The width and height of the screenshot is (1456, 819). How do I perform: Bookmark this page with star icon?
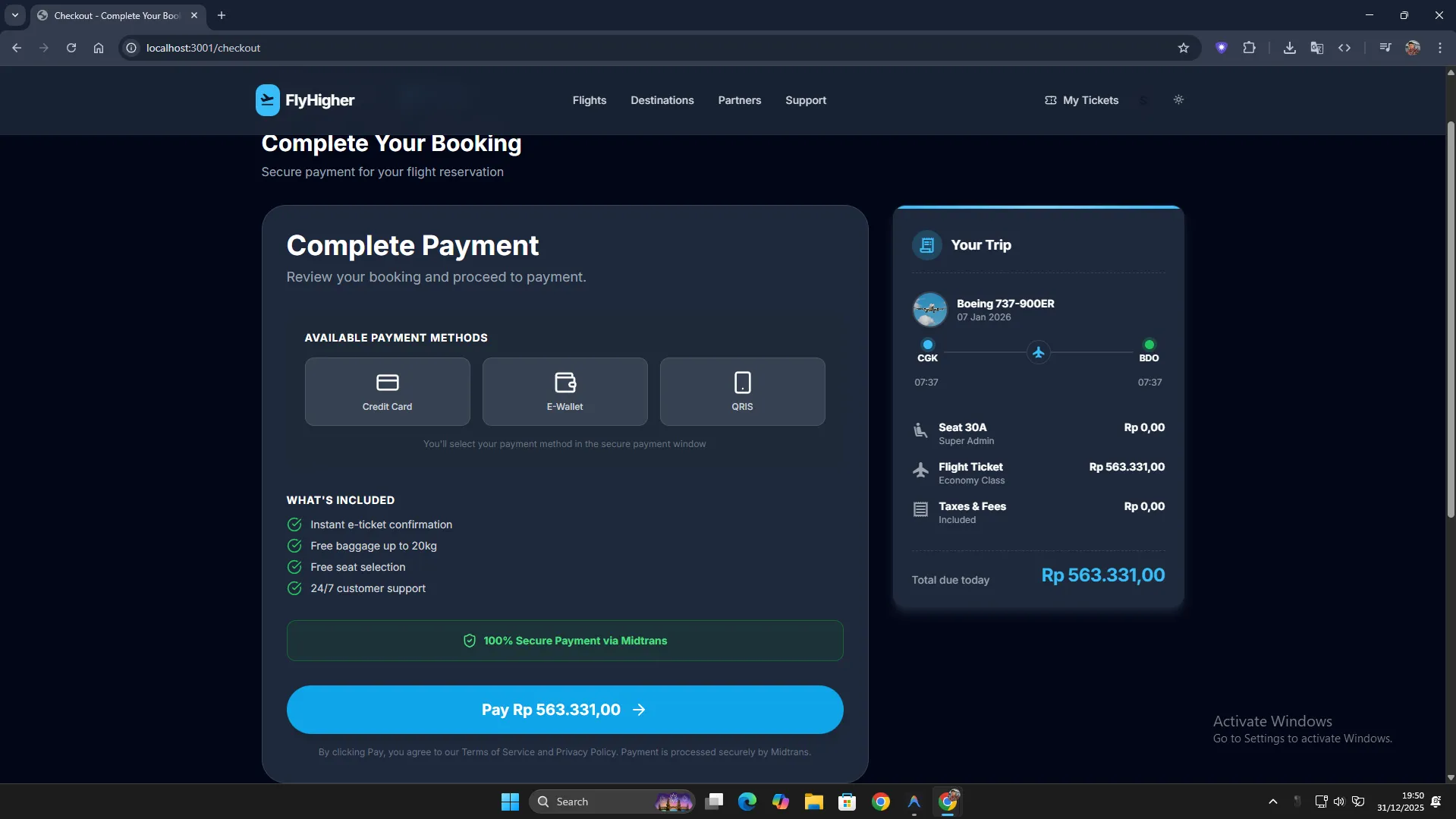click(x=1183, y=48)
